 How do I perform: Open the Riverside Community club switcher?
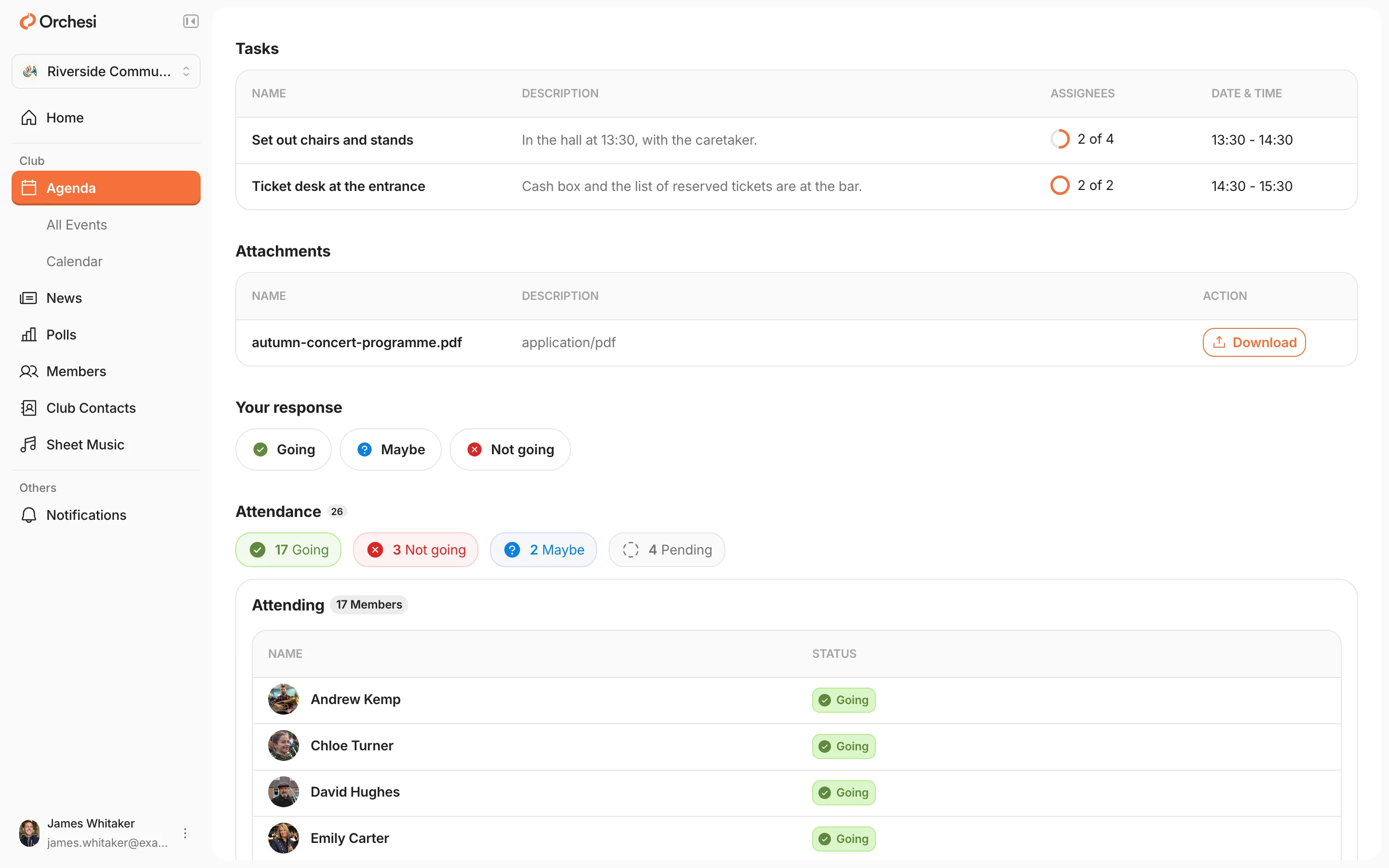point(106,71)
